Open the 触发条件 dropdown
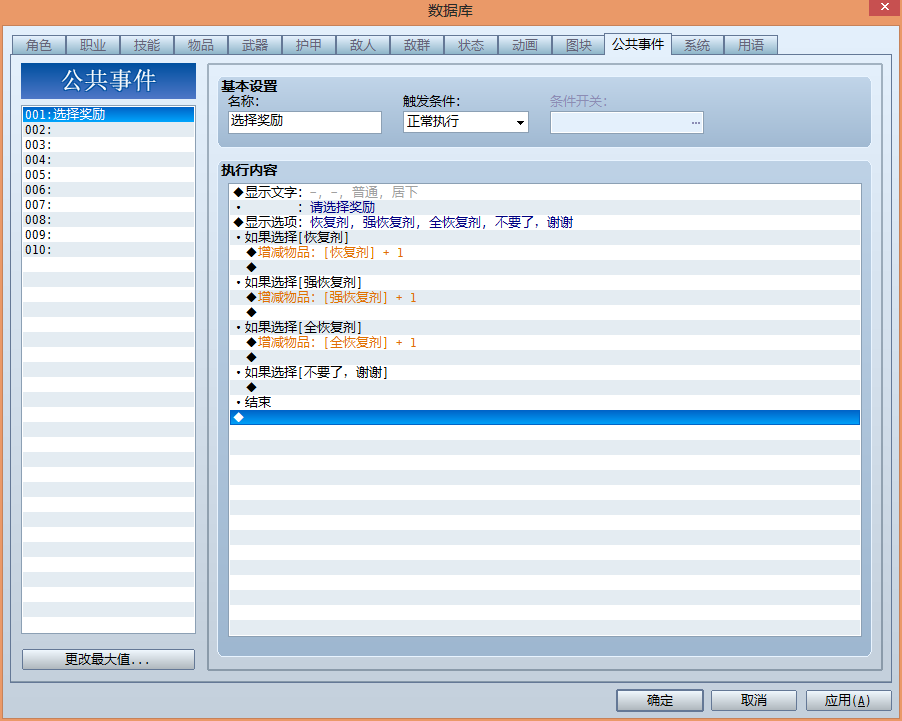Screen dimensions: 902x721 click(466, 122)
